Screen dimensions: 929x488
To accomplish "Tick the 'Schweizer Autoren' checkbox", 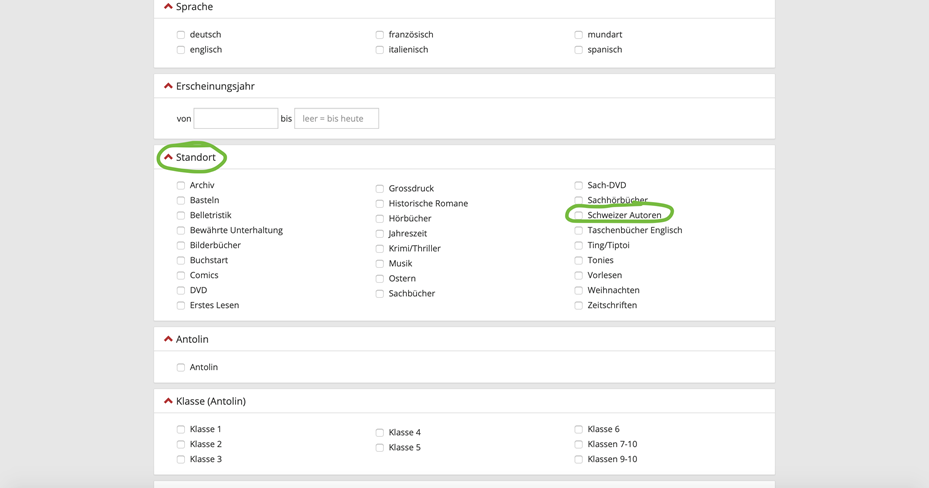I will click(579, 215).
